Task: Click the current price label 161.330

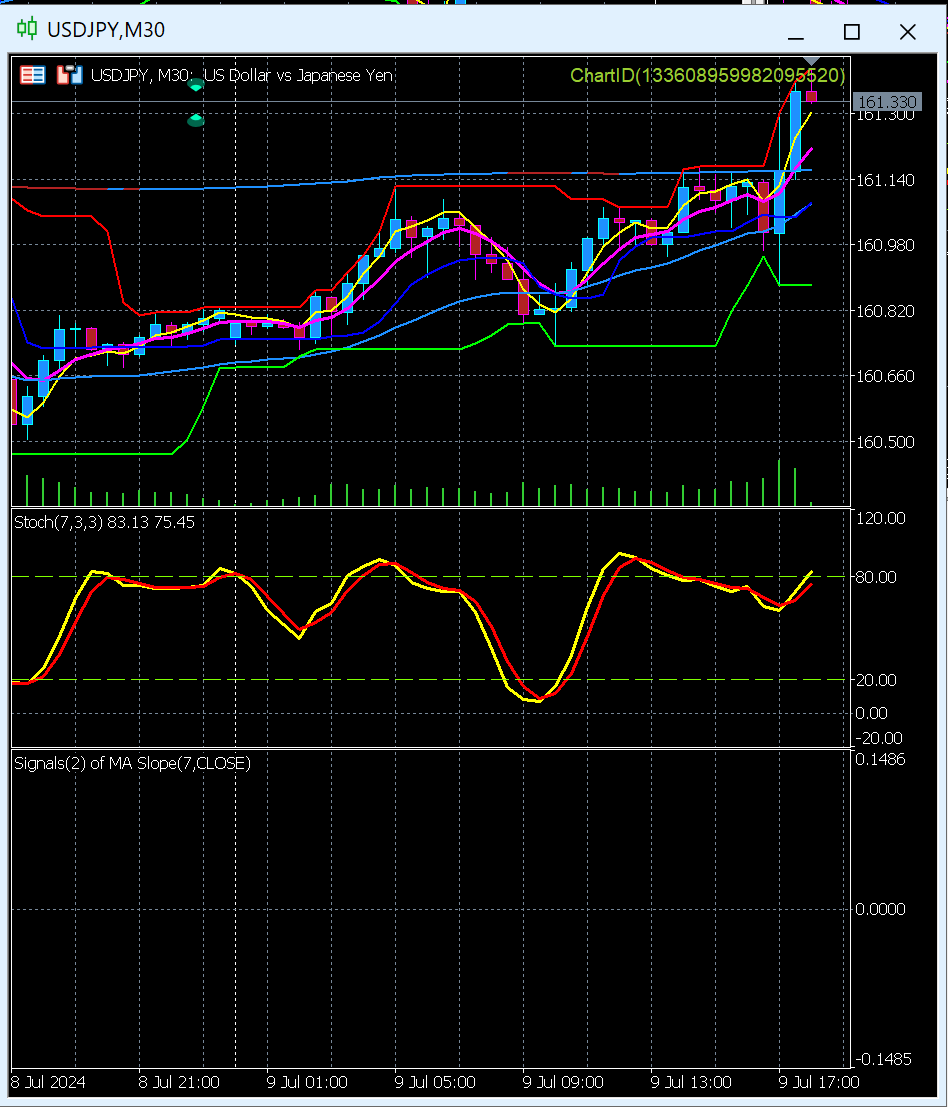Action: coord(887,102)
